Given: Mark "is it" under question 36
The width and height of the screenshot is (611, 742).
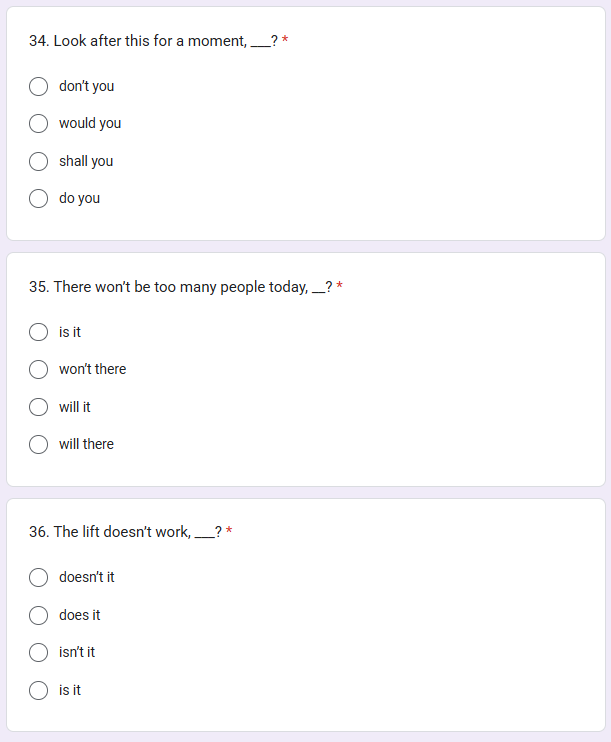Looking at the screenshot, I should point(38,690).
